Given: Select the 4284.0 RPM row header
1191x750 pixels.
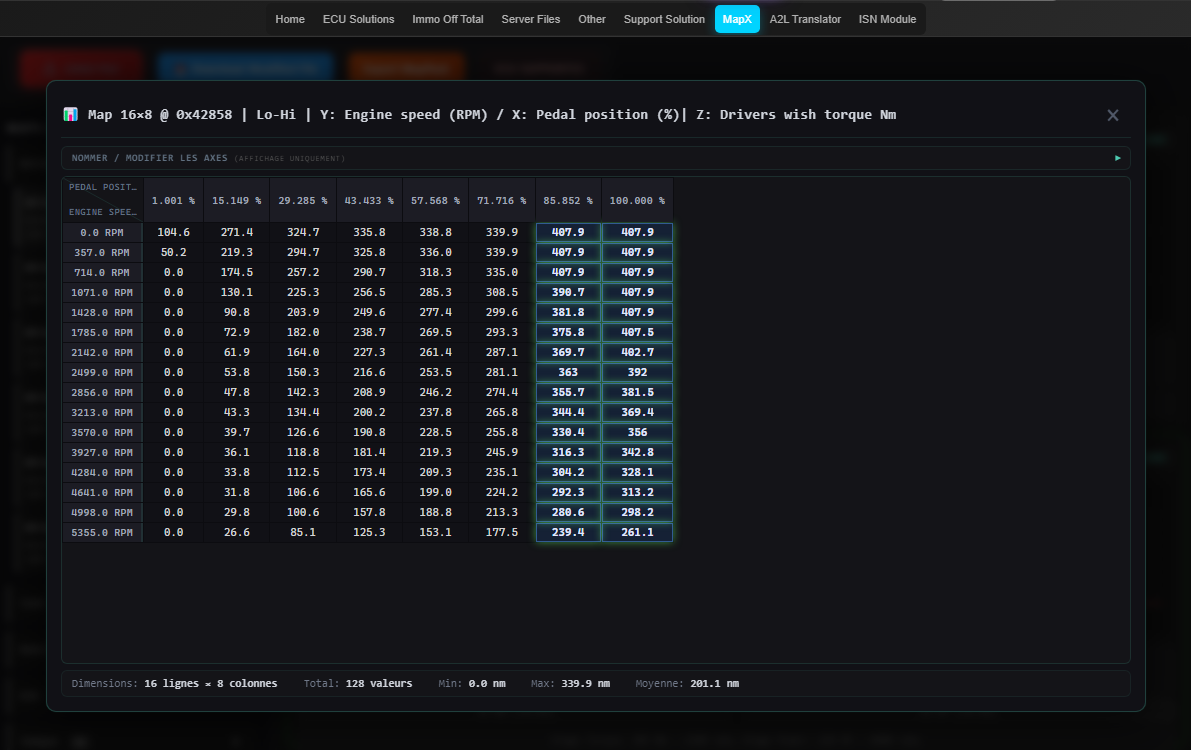Looking at the screenshot, I should point(102,473).
